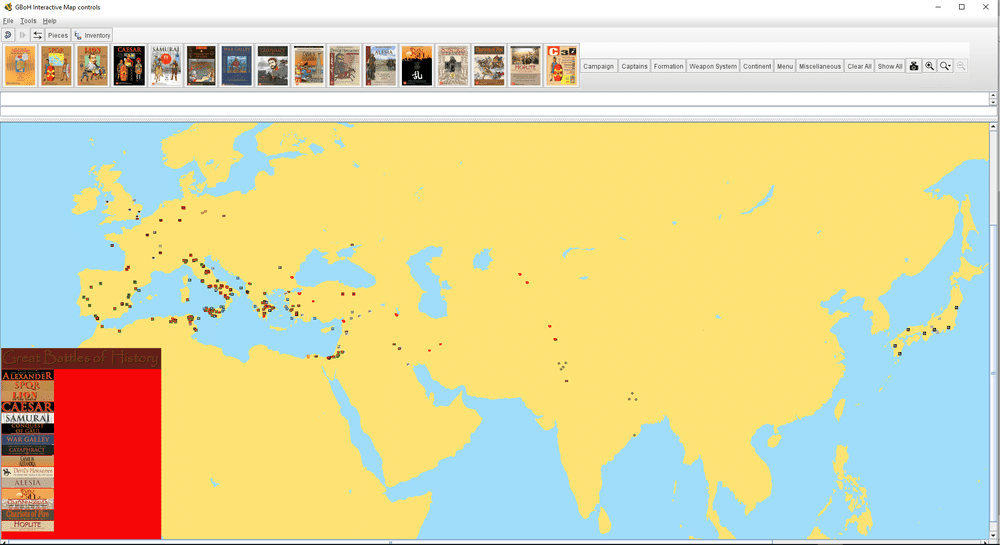This screenshot has height=545, width=1000.
Task: Expand the Weapon System menu
Action: [712, 66]
